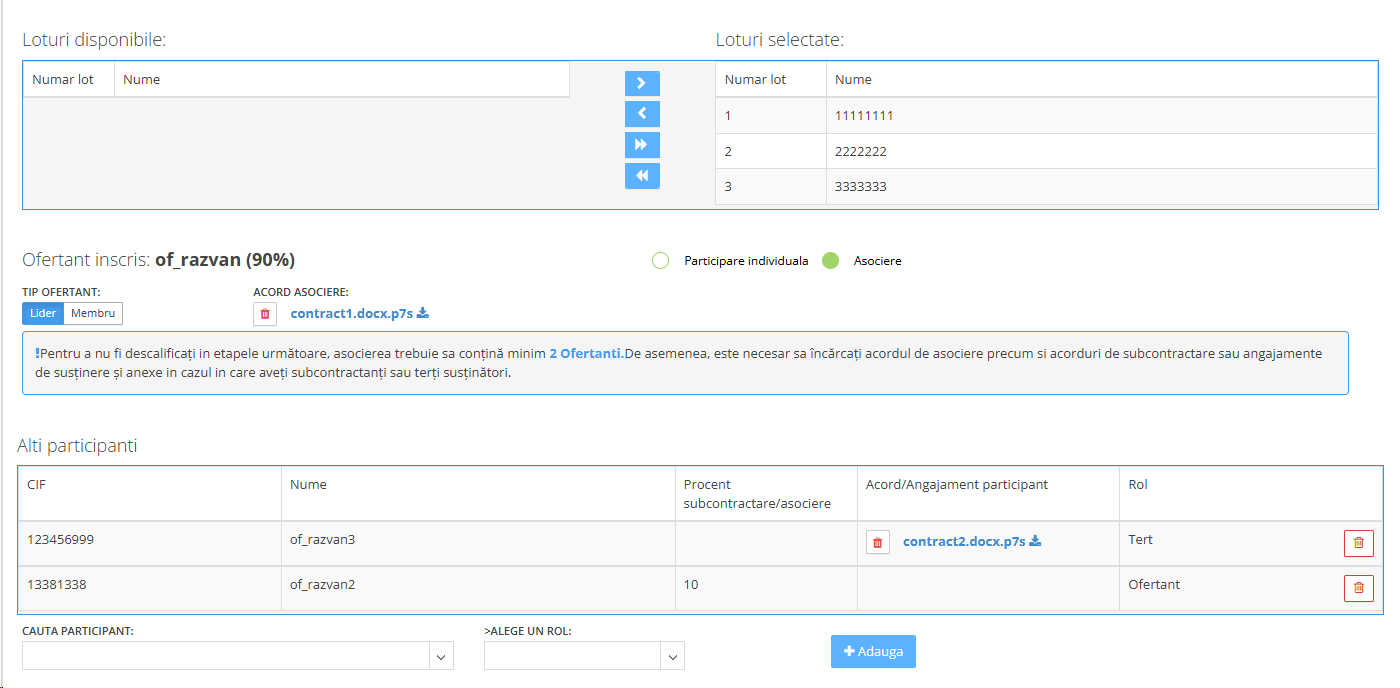Viewport: 1400px width, 688px height.
Task: Set offerer type to Lider
Action: [x=43, y=313]
